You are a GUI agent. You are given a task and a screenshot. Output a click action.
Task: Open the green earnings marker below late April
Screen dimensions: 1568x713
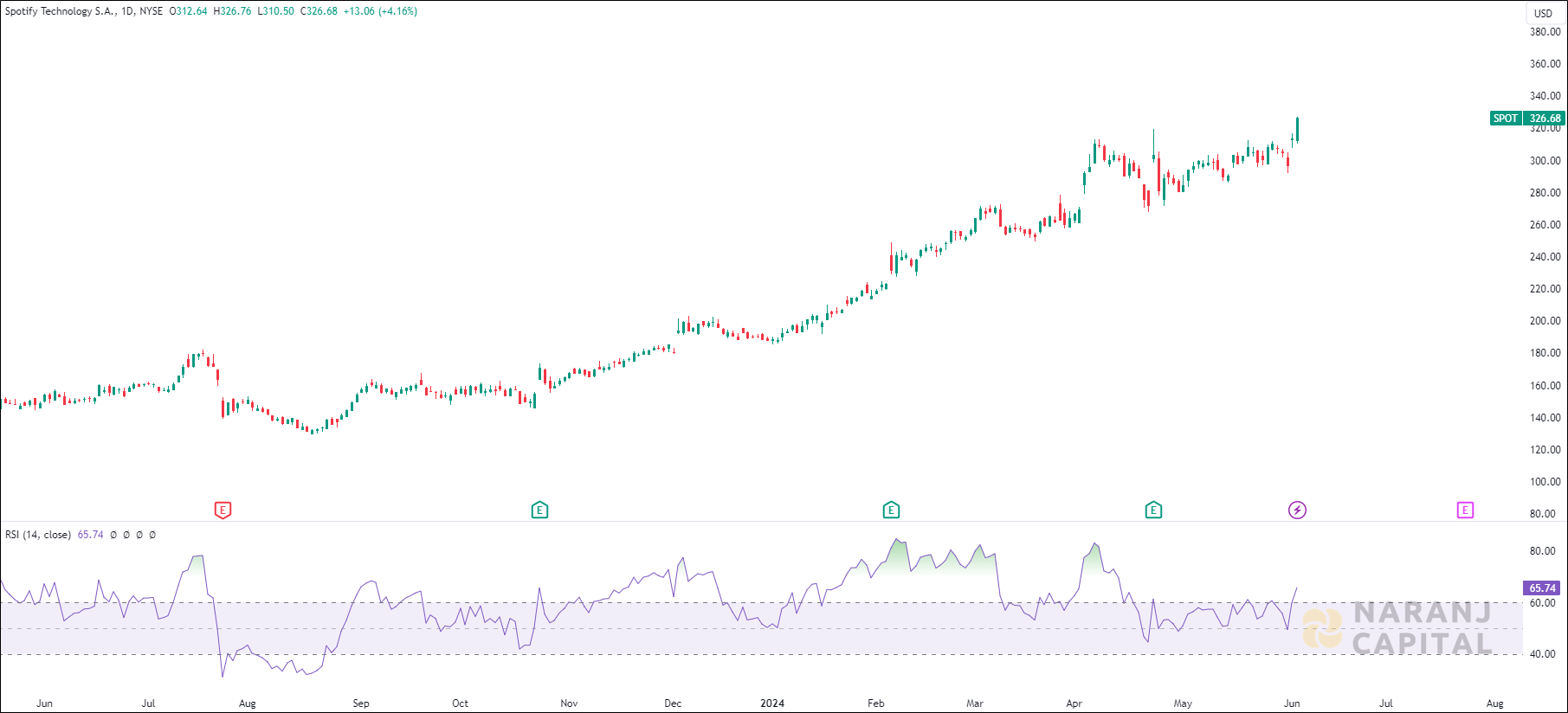point(1153,511)
